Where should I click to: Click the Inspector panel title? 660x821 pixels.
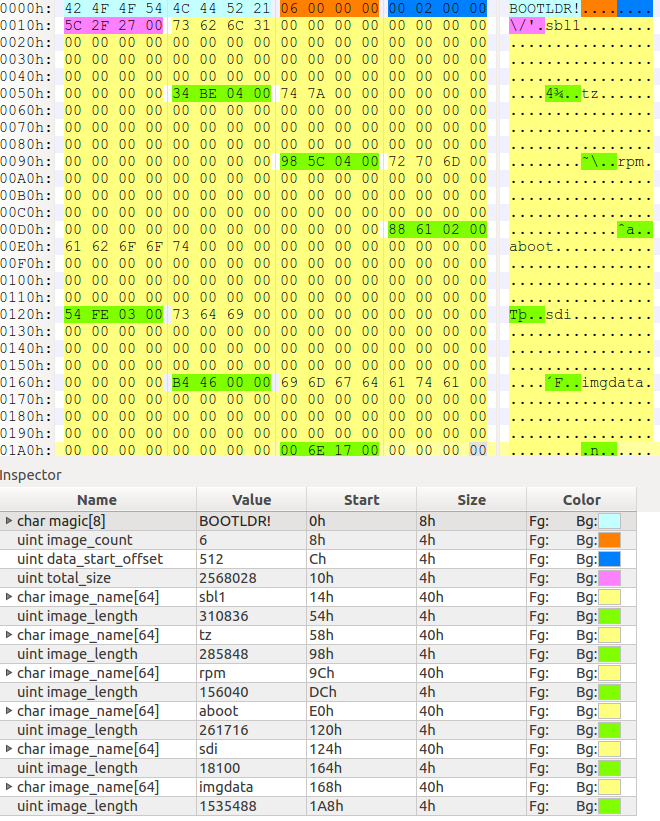[x=30, y=475]
